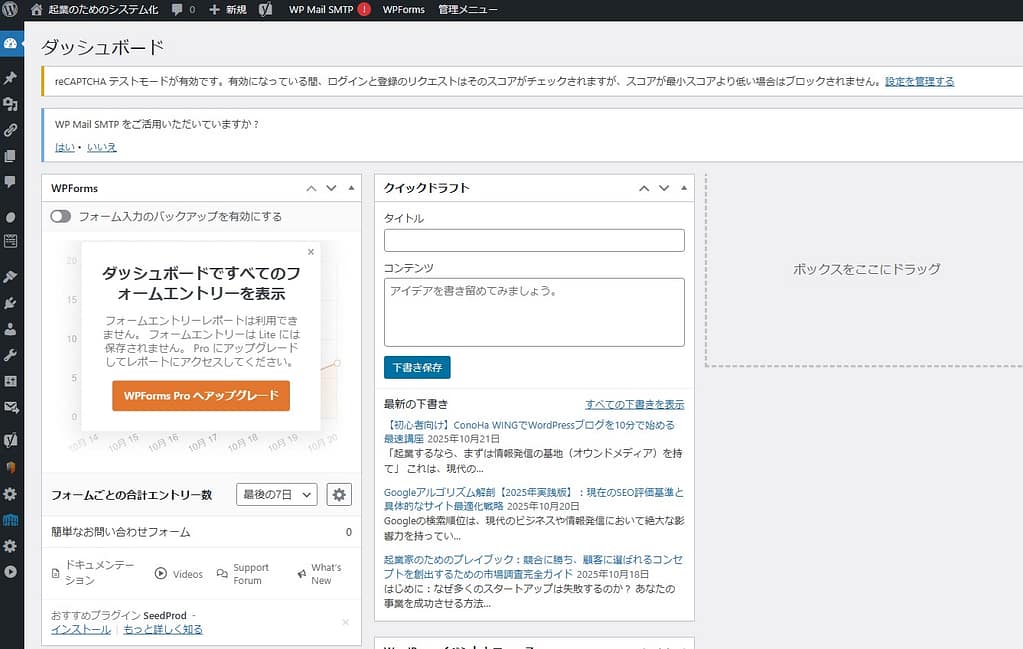Open the Yoast SEO icon in admin bar
The height and width of the screenshot is (649, 1023).
(265, 9)
